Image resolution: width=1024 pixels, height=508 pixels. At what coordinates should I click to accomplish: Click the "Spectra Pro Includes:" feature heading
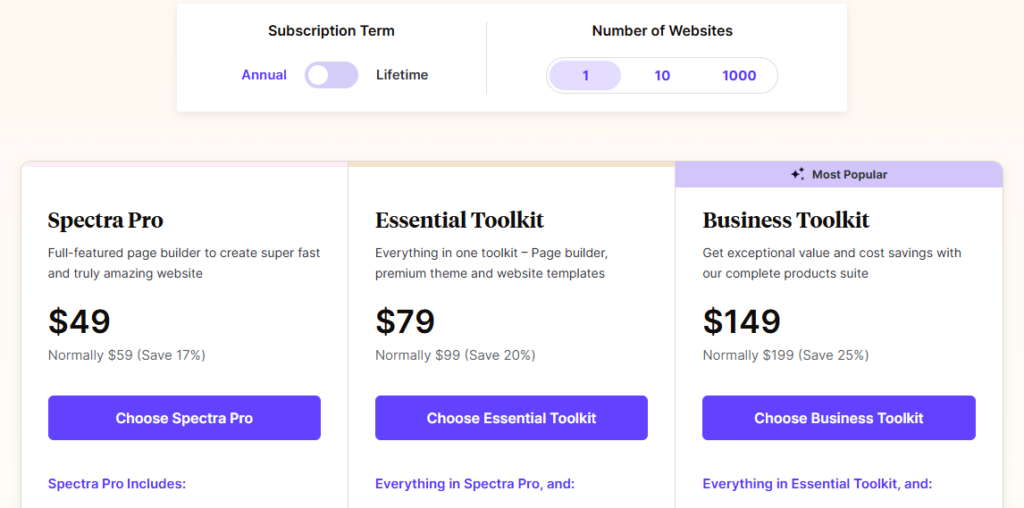click(x=117, y=484)
